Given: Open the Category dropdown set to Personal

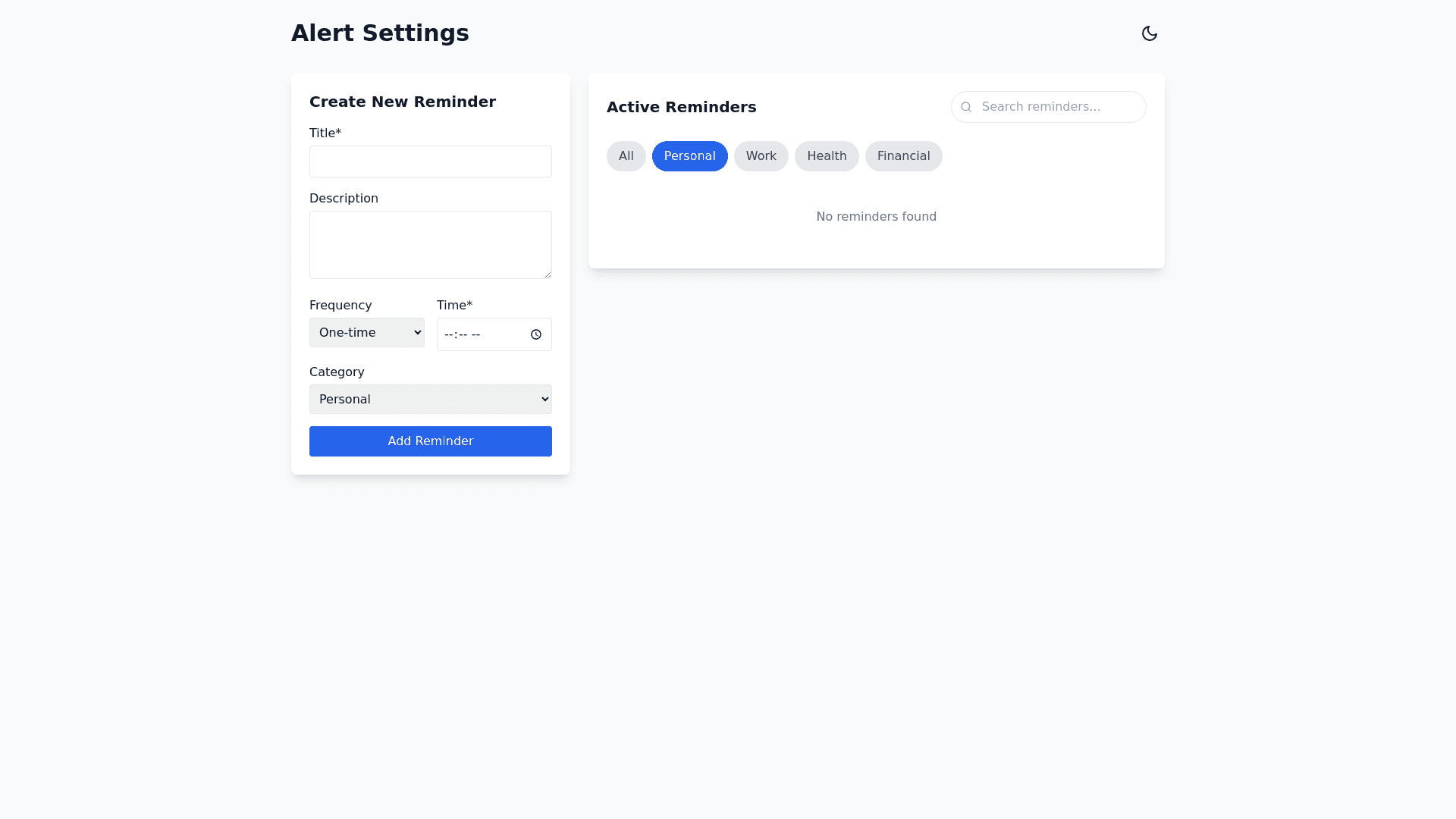Looking at the screenshot, I should click(430, 399).
